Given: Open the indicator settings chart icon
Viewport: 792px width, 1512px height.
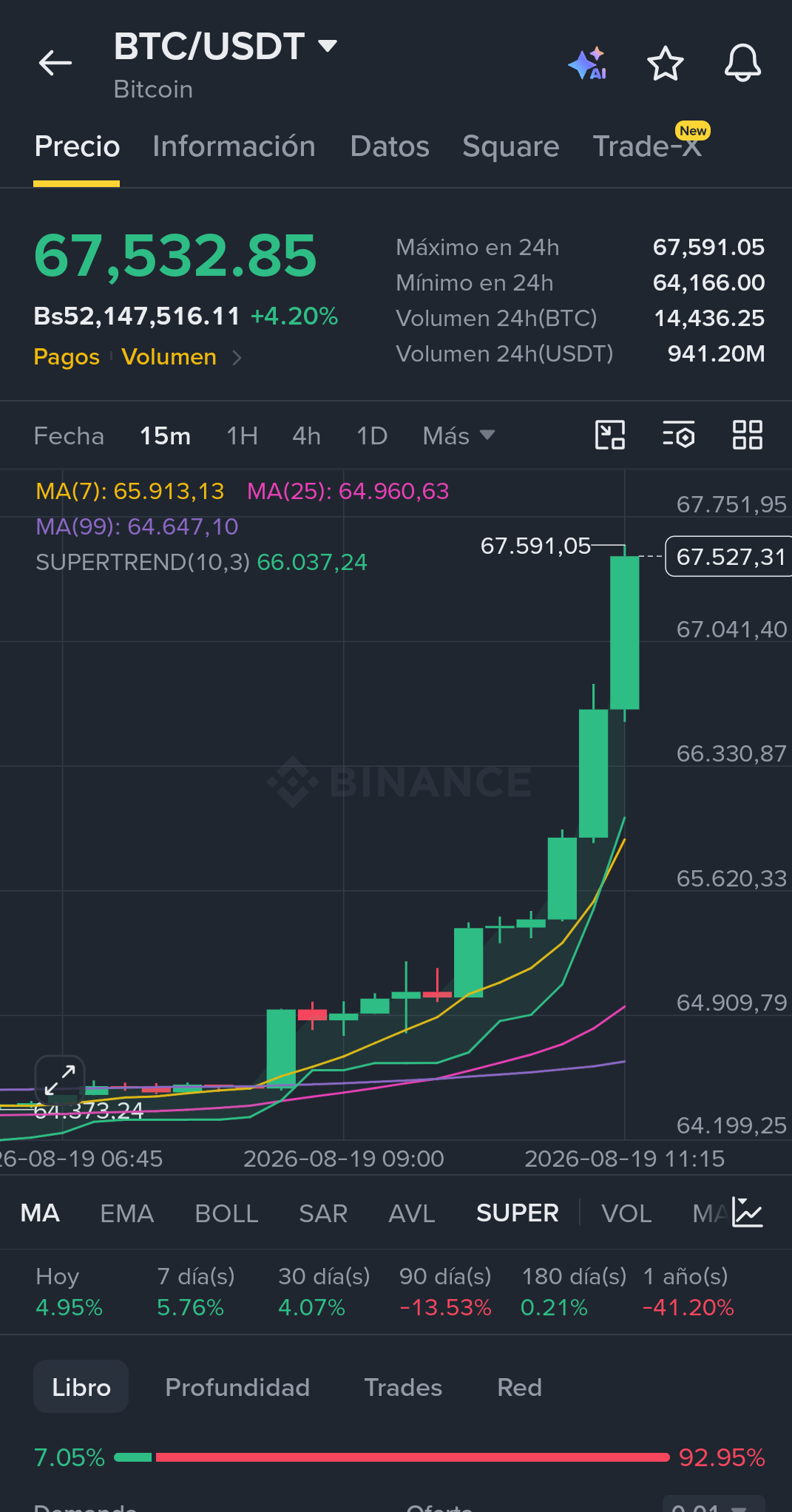Looking at the screenshot, I should 748,1213.
